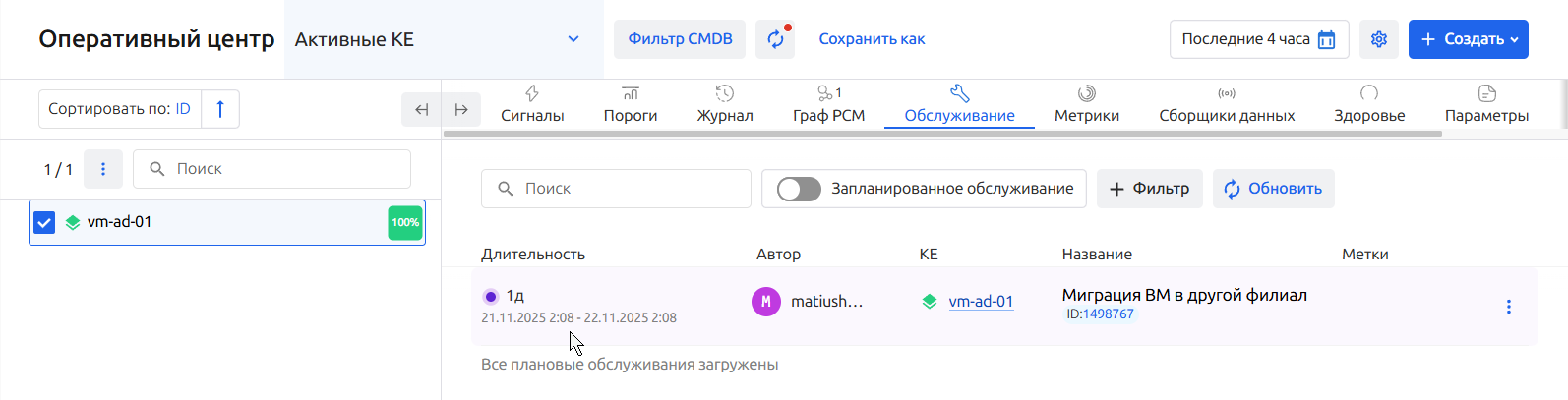Click the green KE icon in table row
The width and height of the screenshot is (1568, 400).
point(929,302)
